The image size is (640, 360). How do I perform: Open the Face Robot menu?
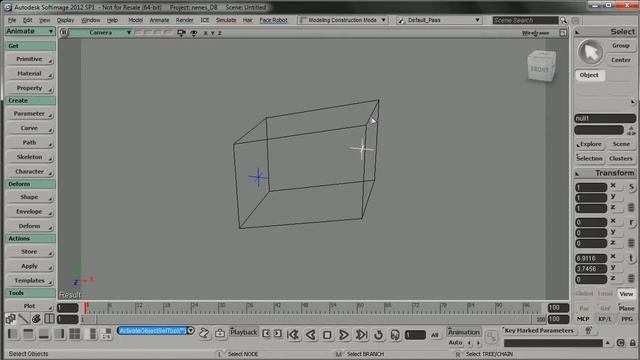(x=273, y=20)
